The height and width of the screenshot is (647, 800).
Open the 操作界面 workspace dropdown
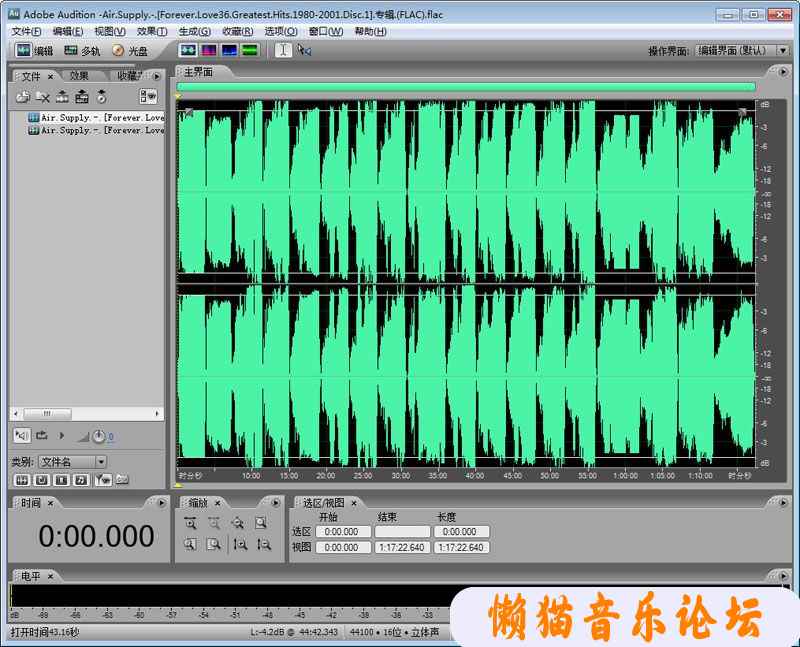coord(742,51)
